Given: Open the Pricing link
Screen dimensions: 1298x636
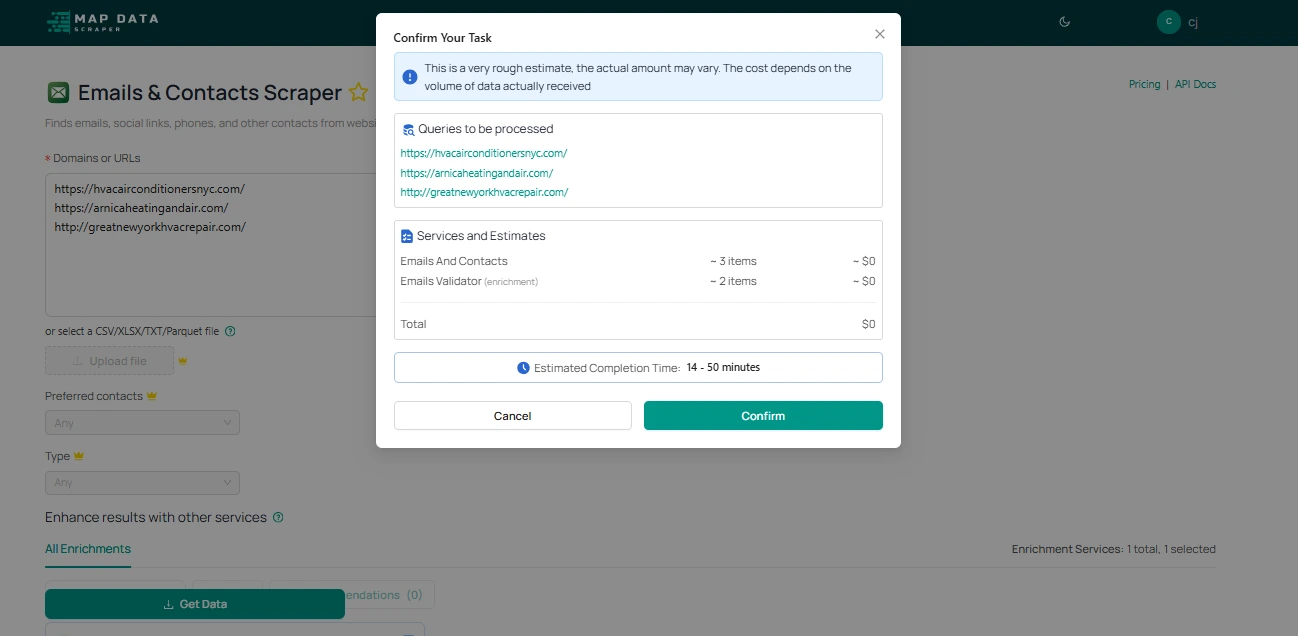Looking at the screenshot, I should (x=1144, y=85).
